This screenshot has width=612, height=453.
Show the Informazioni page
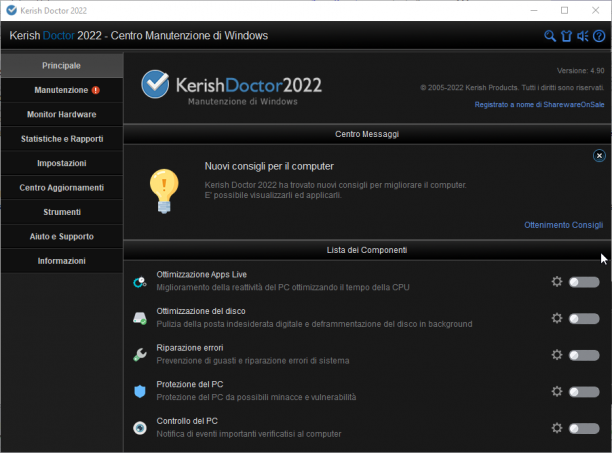coord(62,261)
